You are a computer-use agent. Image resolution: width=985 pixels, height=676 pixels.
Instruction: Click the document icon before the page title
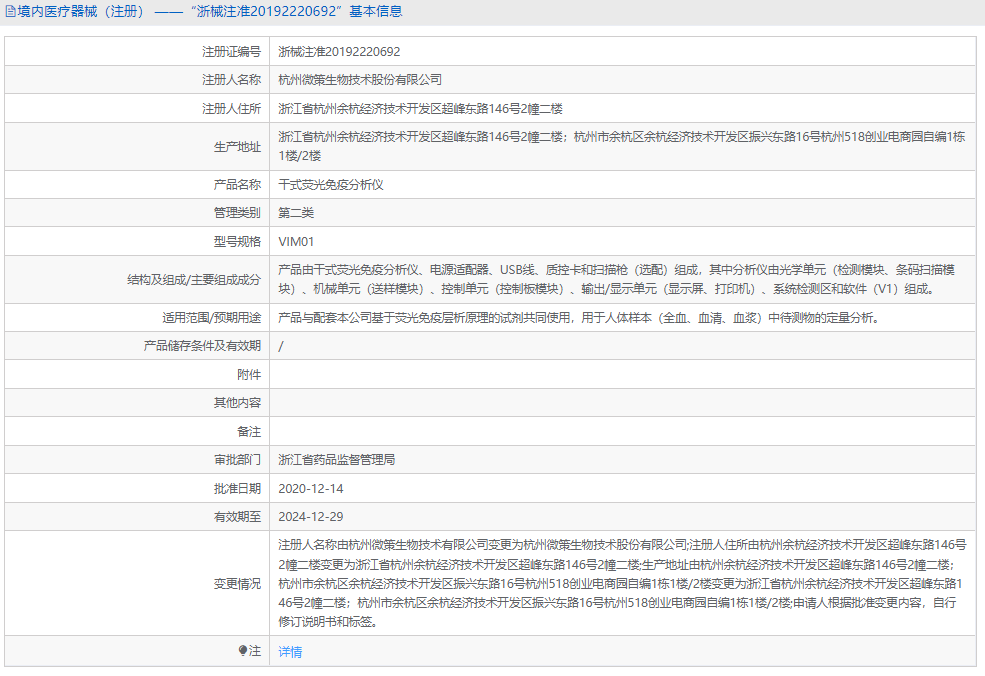10,11
